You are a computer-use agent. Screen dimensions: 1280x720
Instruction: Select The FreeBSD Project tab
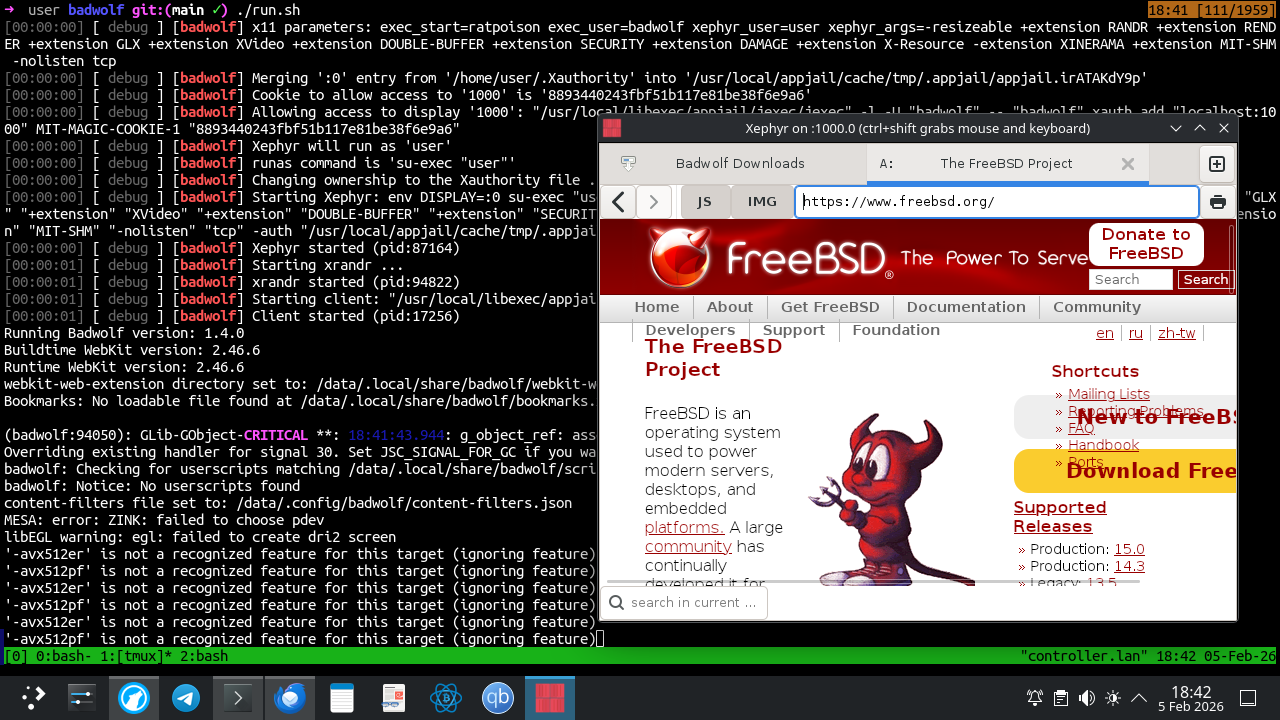(1007, 164)
